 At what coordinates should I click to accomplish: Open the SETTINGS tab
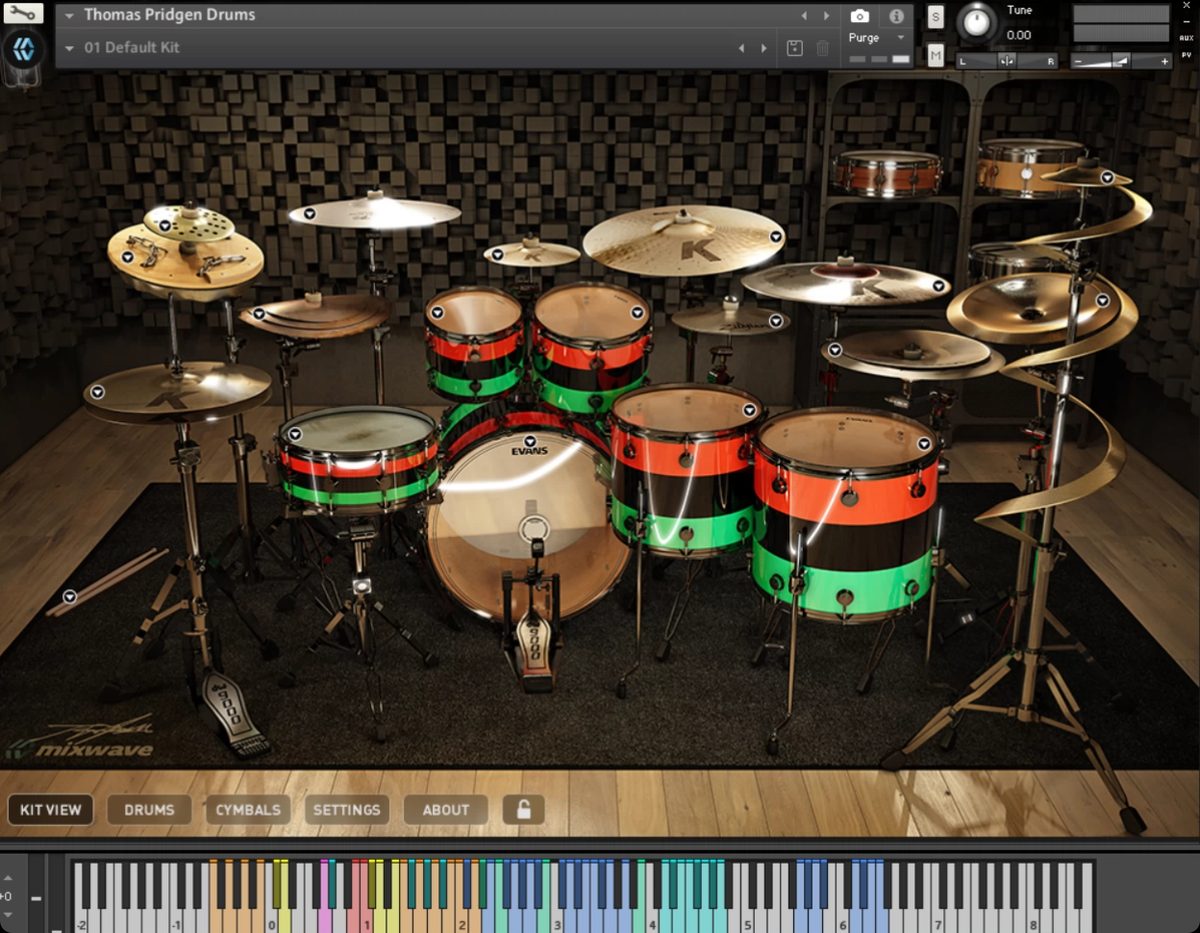(347, 810)
